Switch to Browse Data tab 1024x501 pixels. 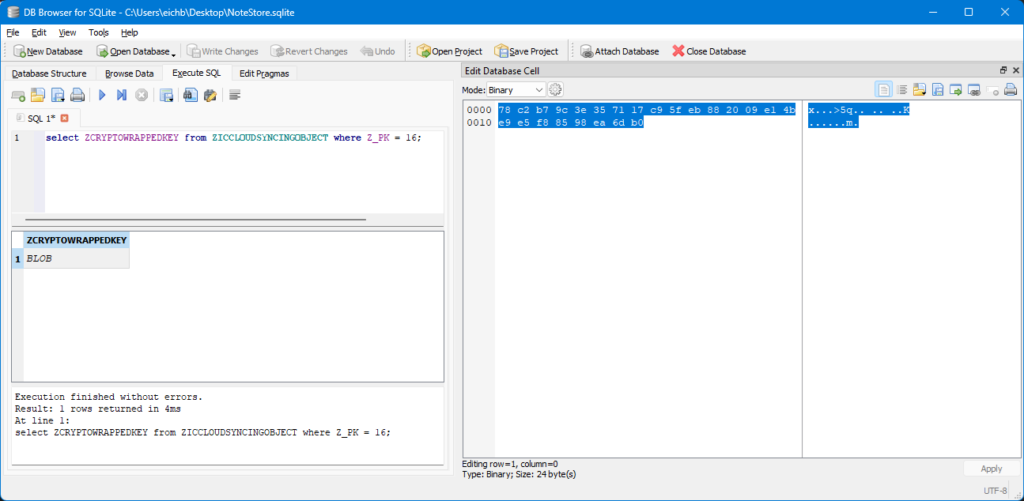pos(129,74)
